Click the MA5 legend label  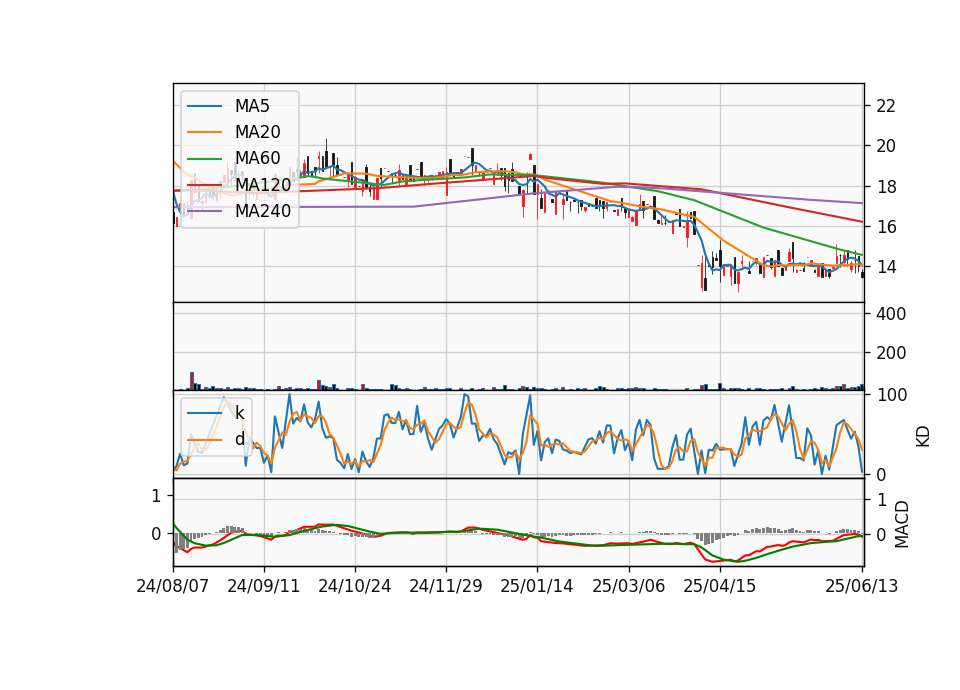click(x=252, y=106)
